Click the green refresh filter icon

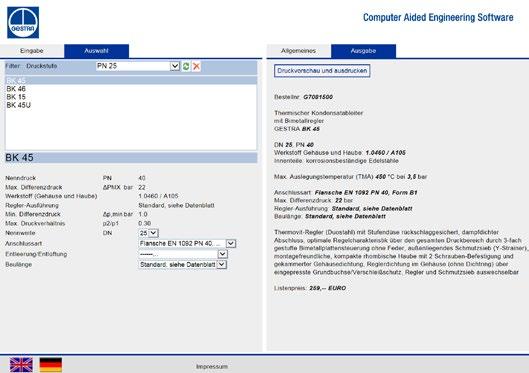tap(186, 66)
